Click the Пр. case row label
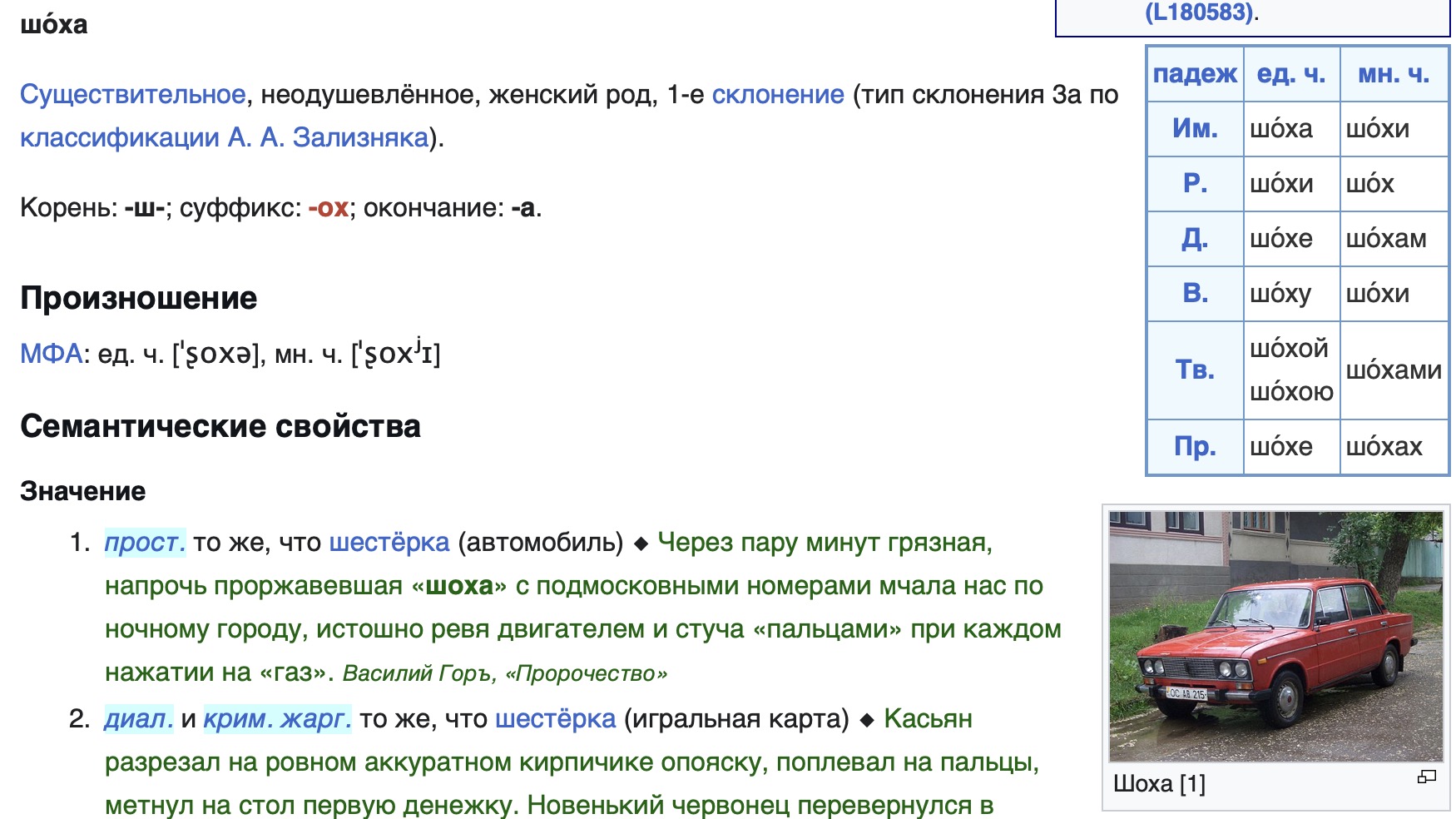This screenshot has height=819, width=1456. coord(1195,447)
